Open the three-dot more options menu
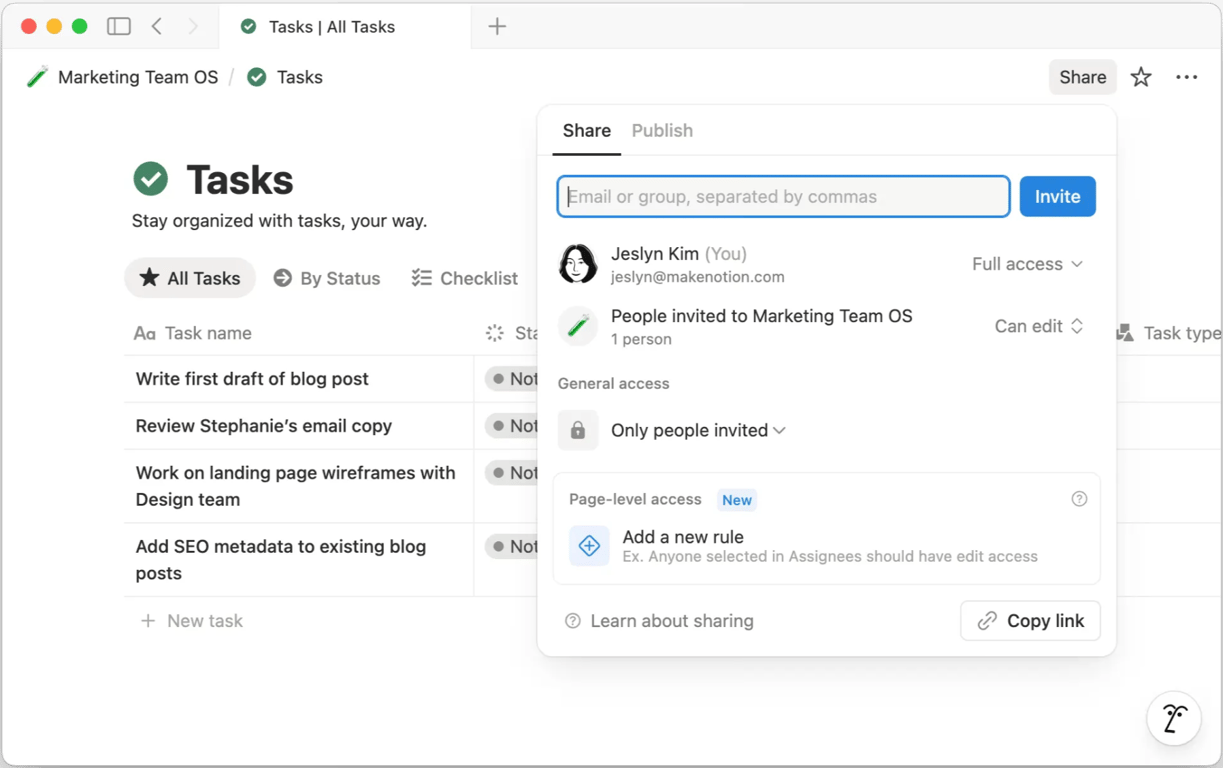The height and width of the screenshot is (768, 1223). click(x=1187, y=77)
